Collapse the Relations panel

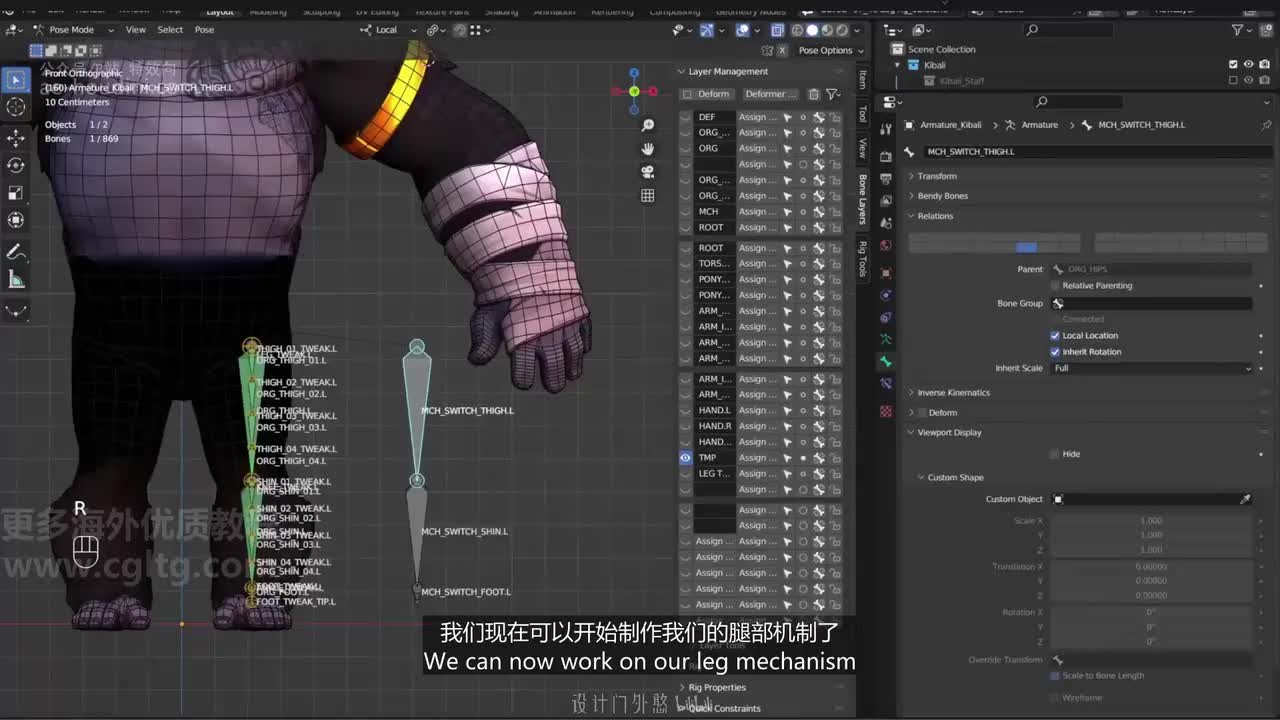click(x=935, y=216)
